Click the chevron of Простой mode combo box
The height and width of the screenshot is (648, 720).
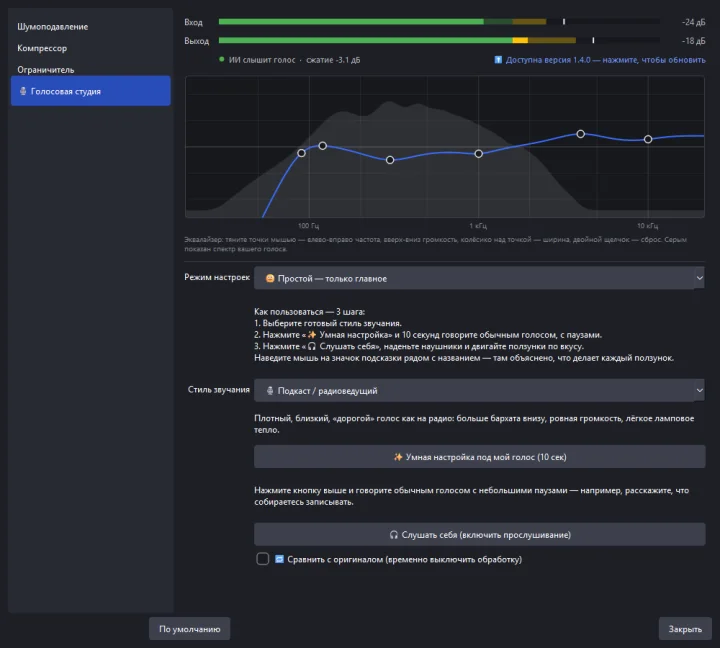tap(699, 278)
